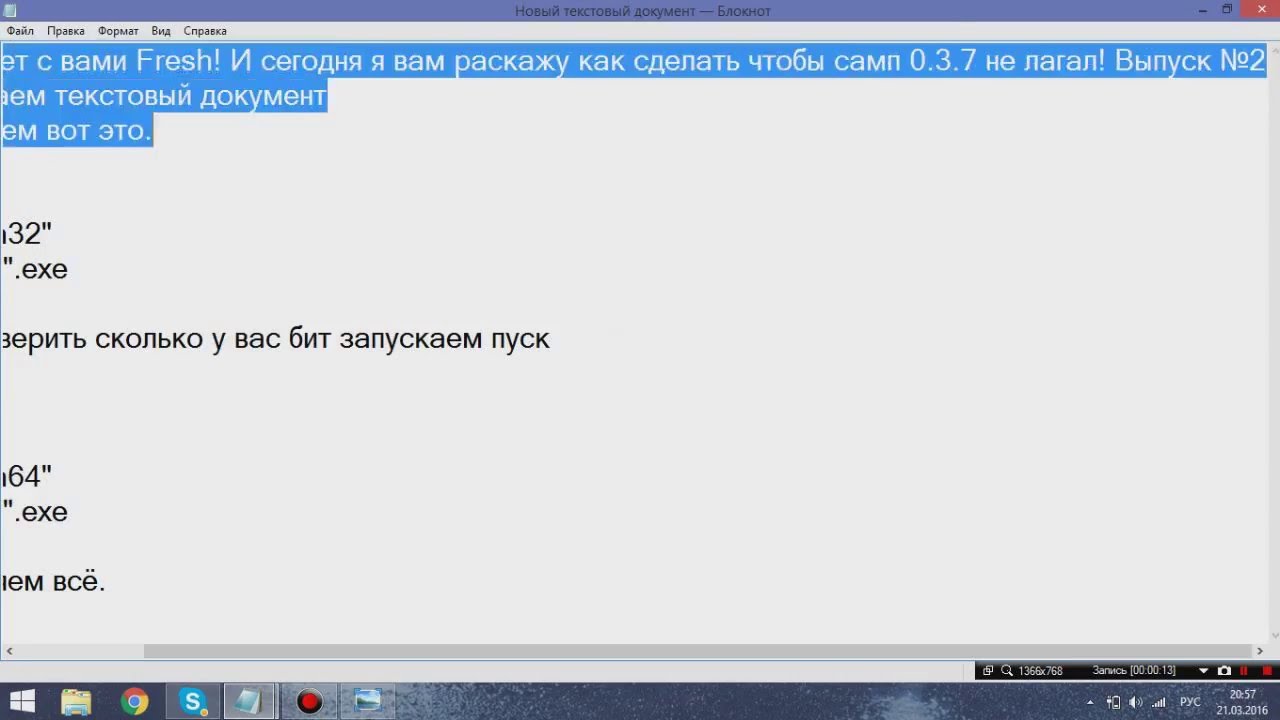Click the scrollbar left arrow
The height and width of the screenshot is (720, 1280).
point(9,651)
